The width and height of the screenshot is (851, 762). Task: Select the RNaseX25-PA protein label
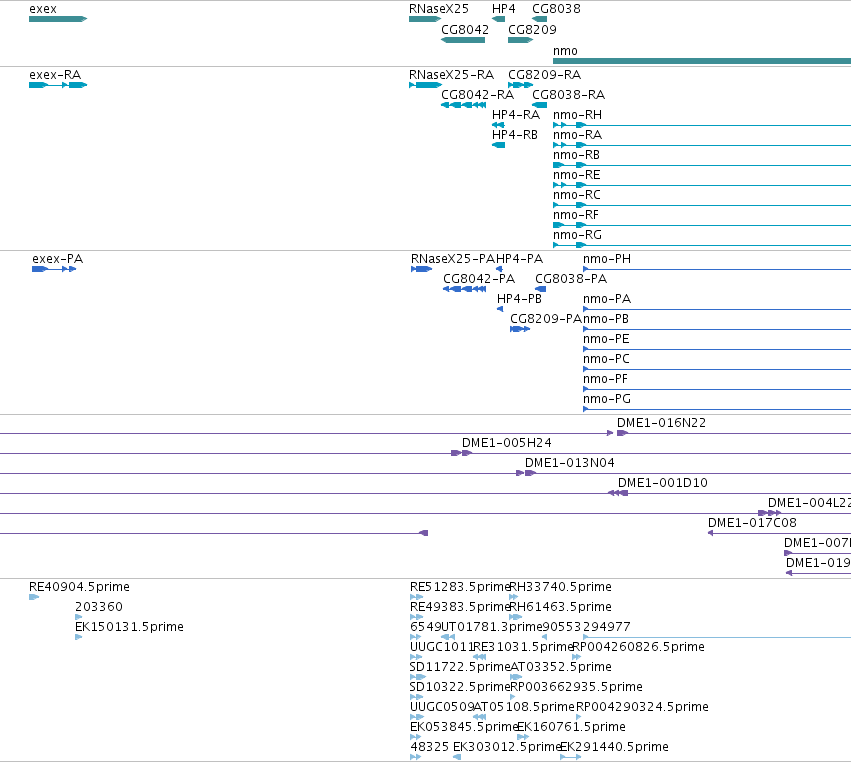[x=453, y=259]
